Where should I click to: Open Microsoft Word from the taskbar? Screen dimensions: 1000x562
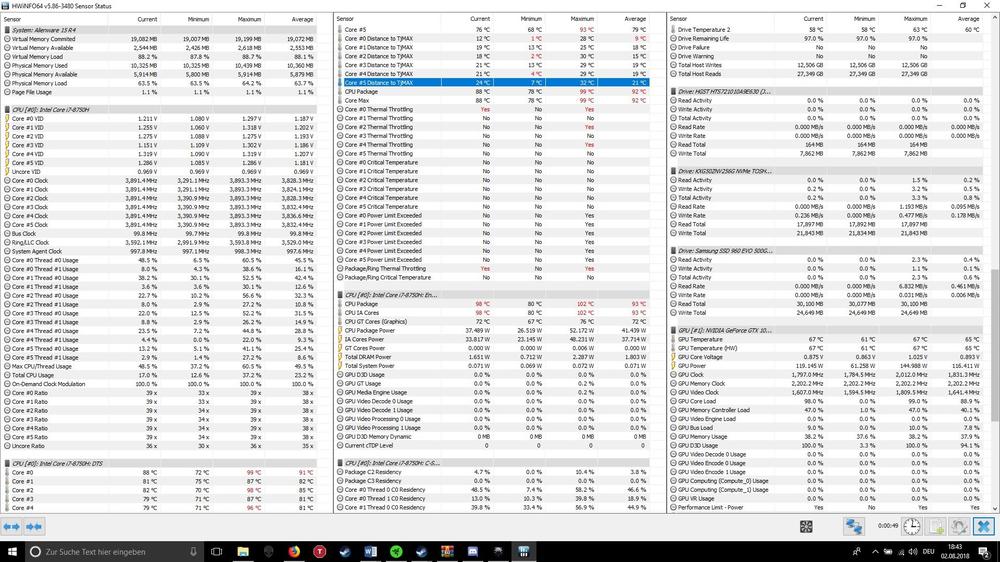coord(371,551)
